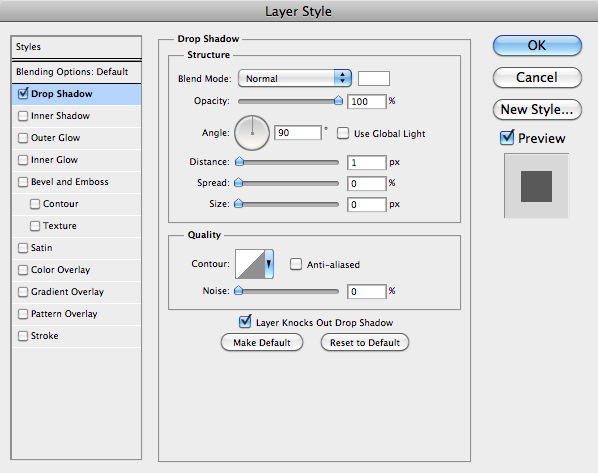Click the Angle dial control
The width and height of the screenshot is (598, 473).
point(252,133)
